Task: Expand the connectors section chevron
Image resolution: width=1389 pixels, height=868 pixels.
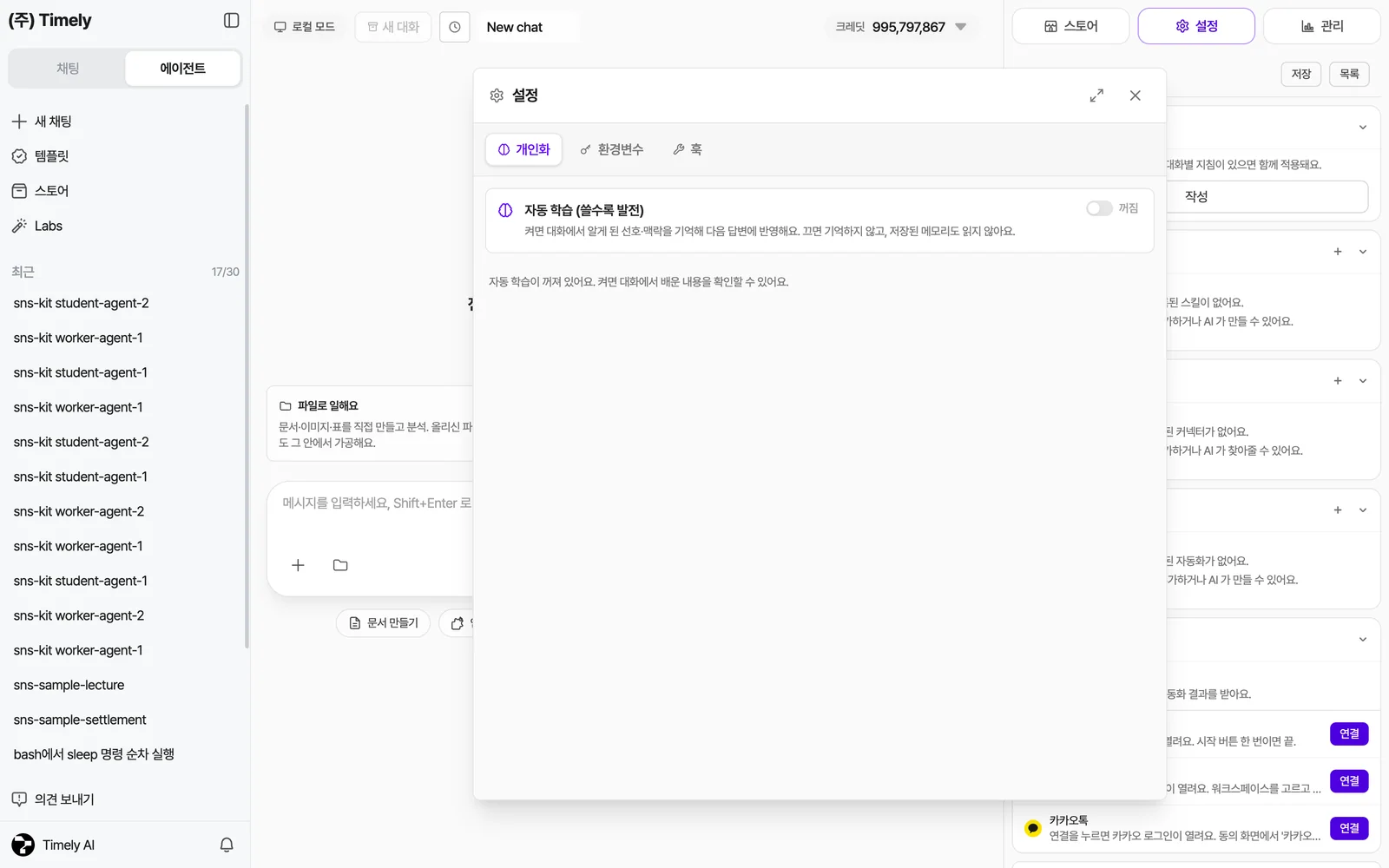Action: coord(1363,381)
